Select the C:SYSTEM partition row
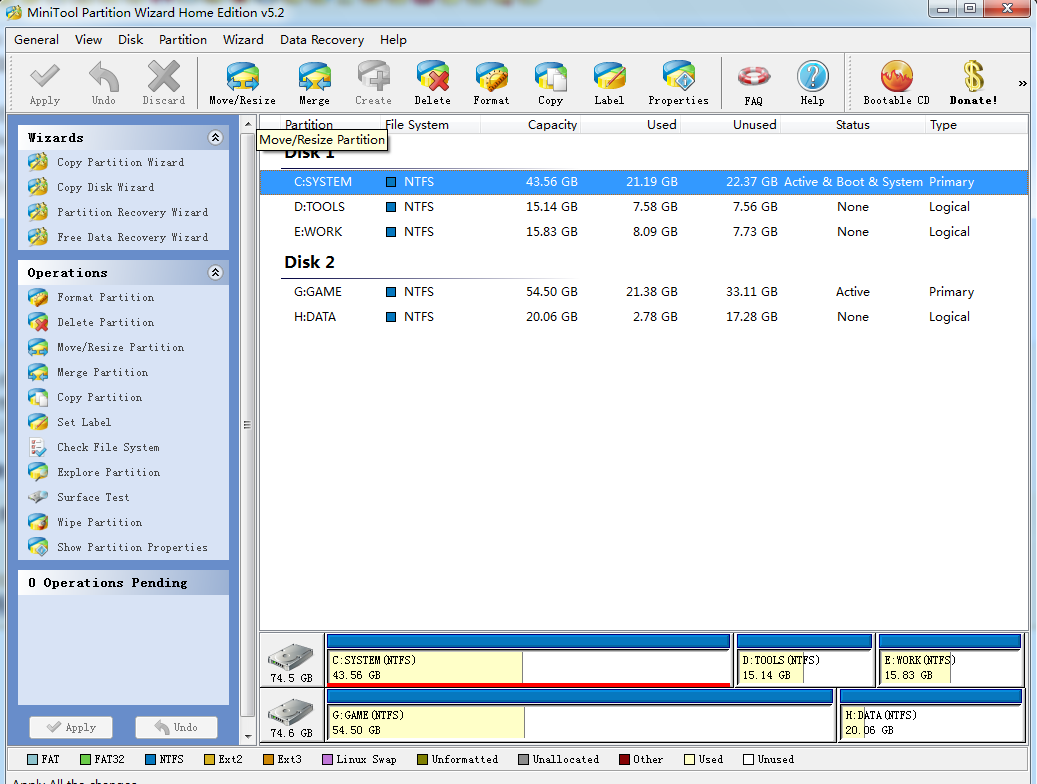Viewport: 1037px width, 784px height. coord(643,182)
